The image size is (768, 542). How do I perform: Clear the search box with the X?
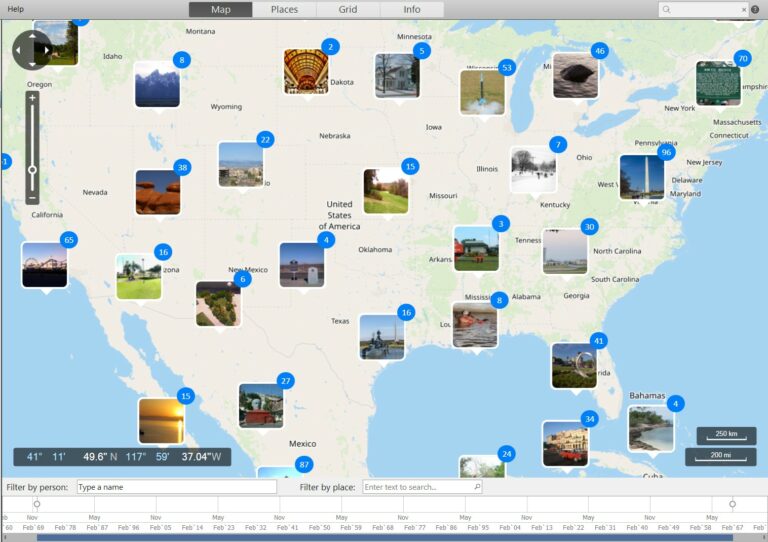744,10
